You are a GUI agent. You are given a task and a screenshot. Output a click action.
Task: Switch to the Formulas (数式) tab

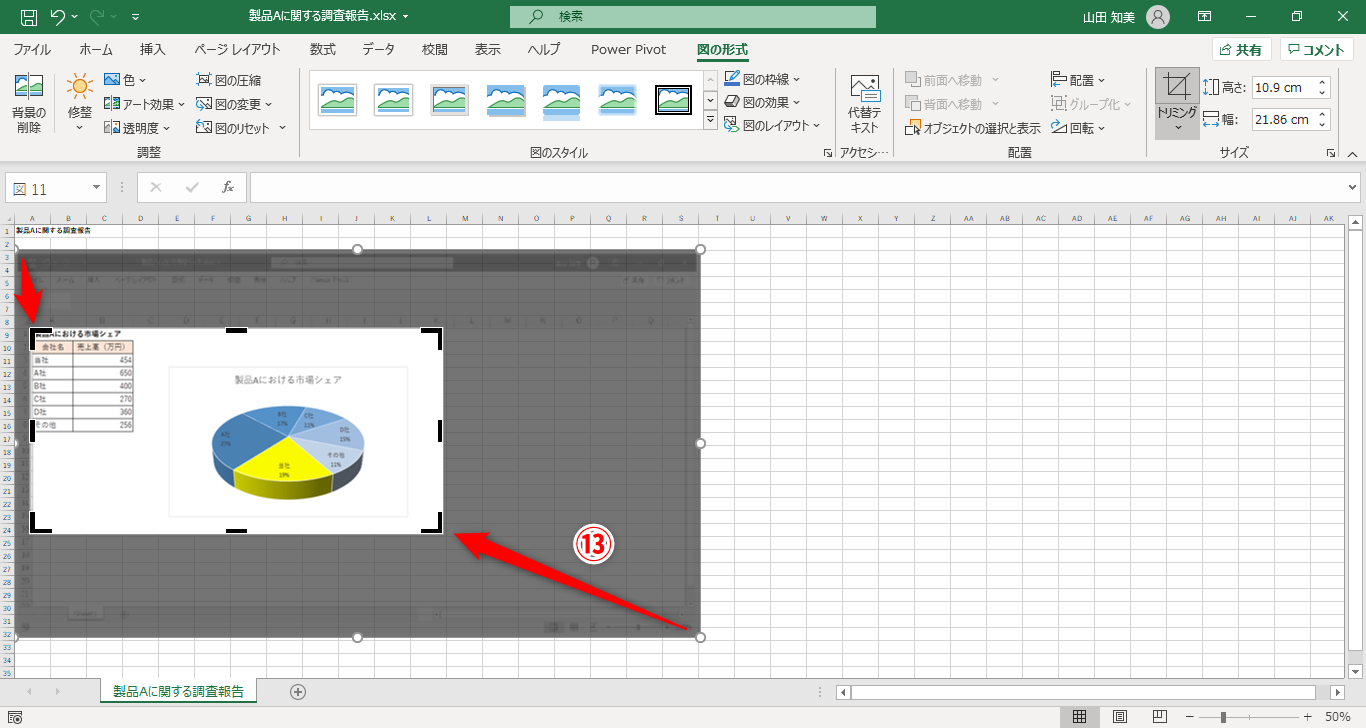(322, 50)
